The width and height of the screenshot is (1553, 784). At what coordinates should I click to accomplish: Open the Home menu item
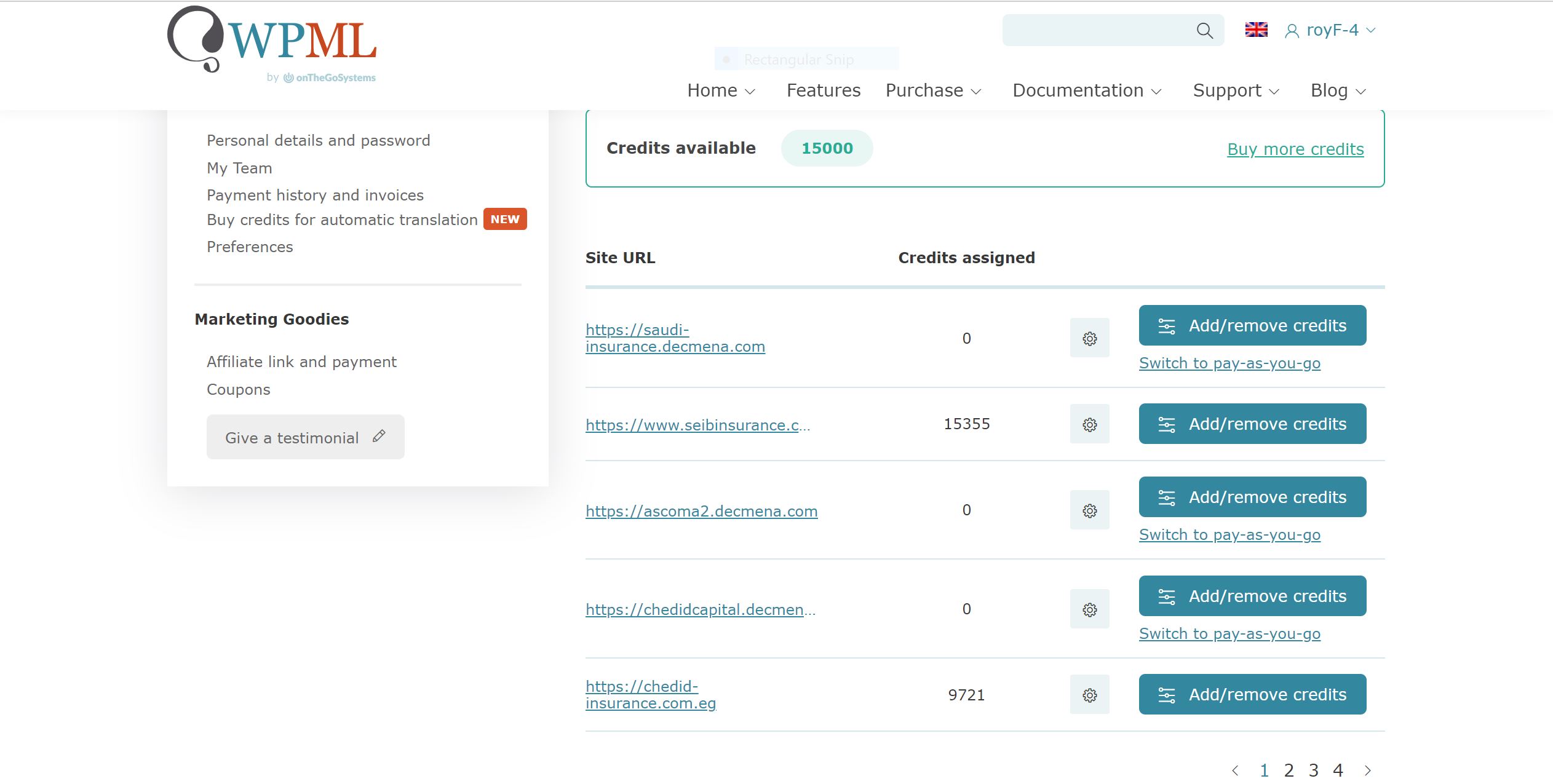tap(712, 90)
